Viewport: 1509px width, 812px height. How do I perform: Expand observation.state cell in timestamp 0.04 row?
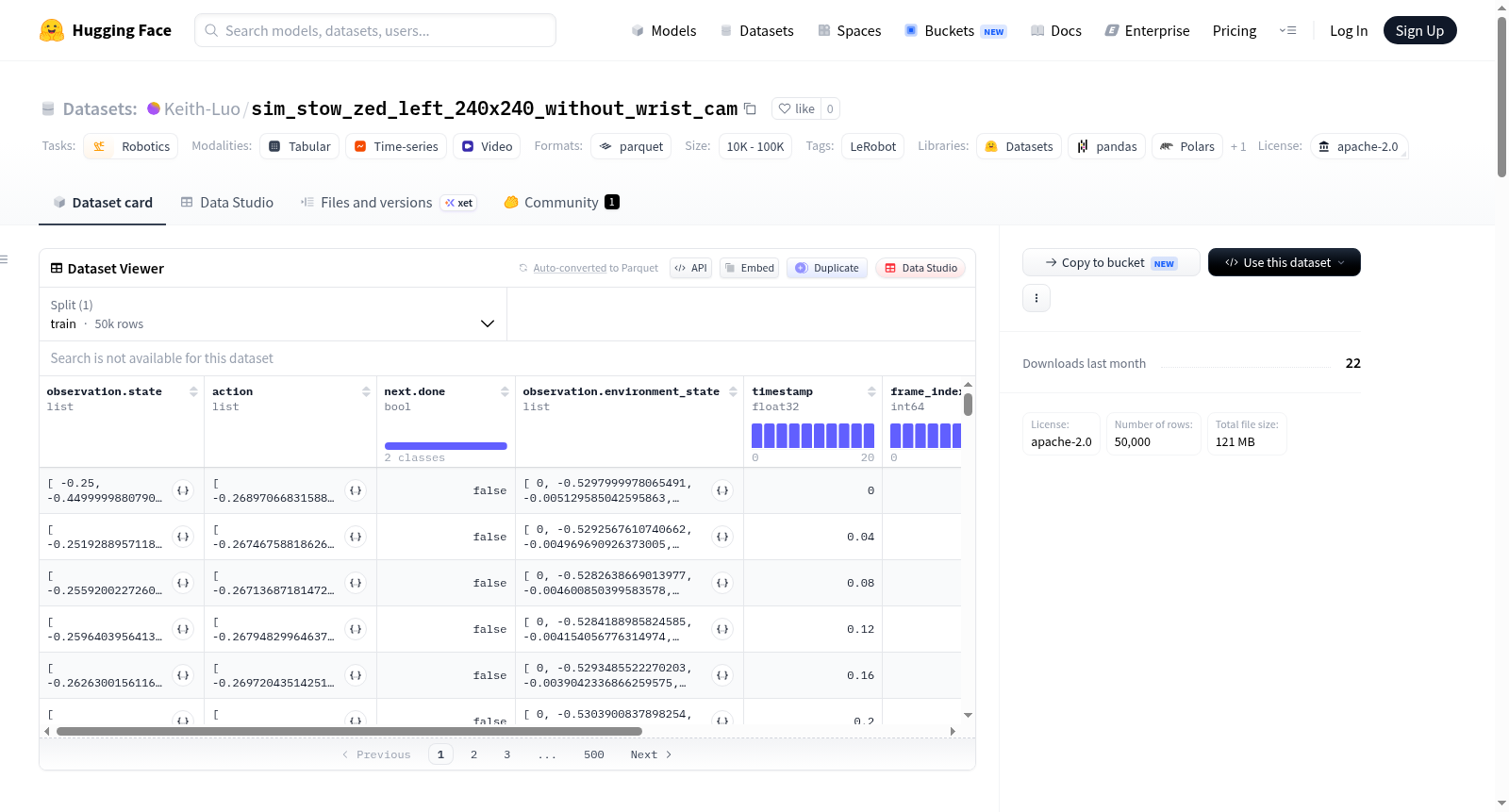(x=183, y=537)
